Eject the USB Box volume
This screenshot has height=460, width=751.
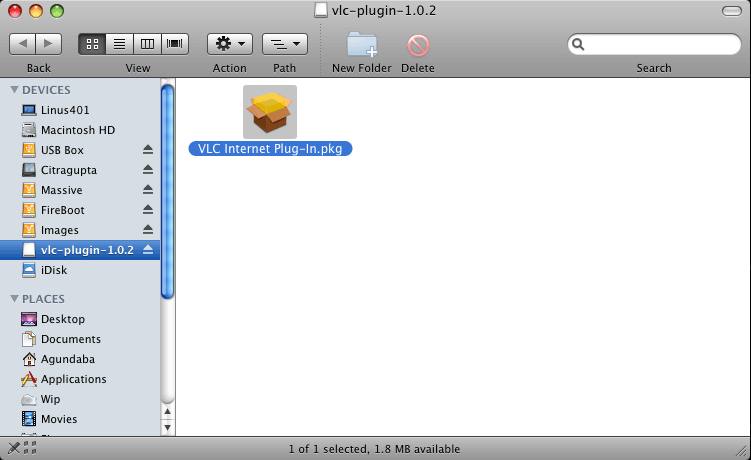148,150
